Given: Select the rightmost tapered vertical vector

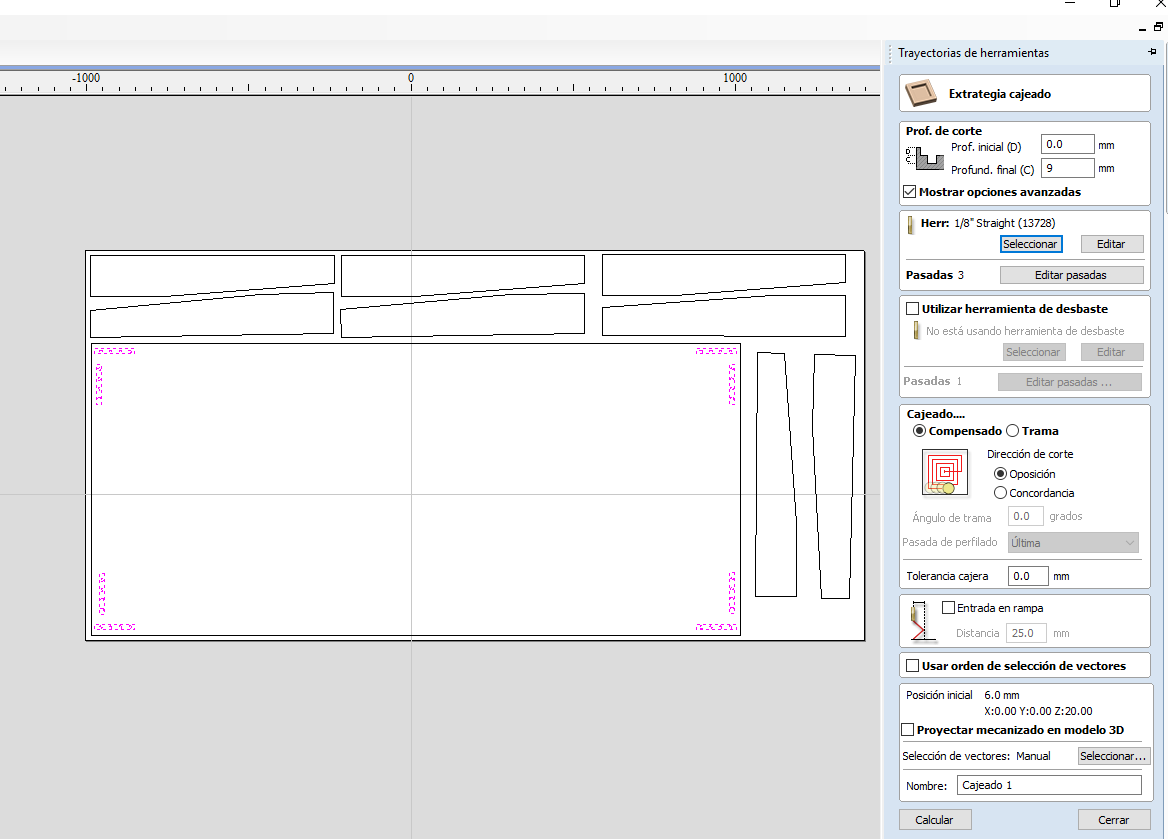Looking at the screenshot, I should (x=834, y=476).
